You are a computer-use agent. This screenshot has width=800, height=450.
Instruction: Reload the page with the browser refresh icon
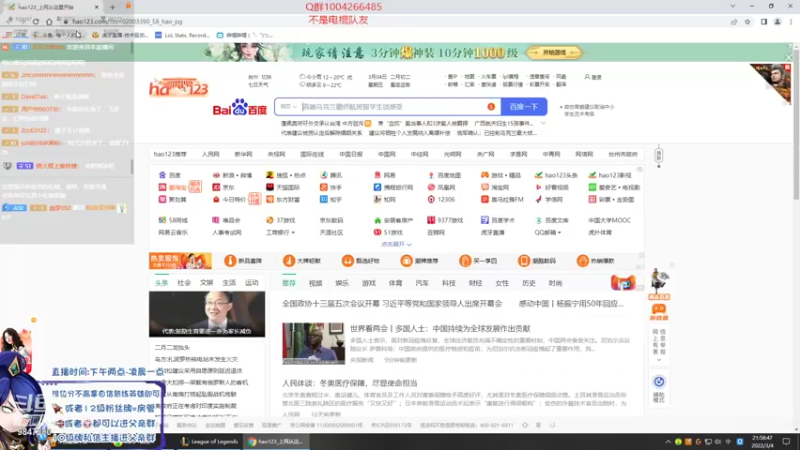point(36,21)
